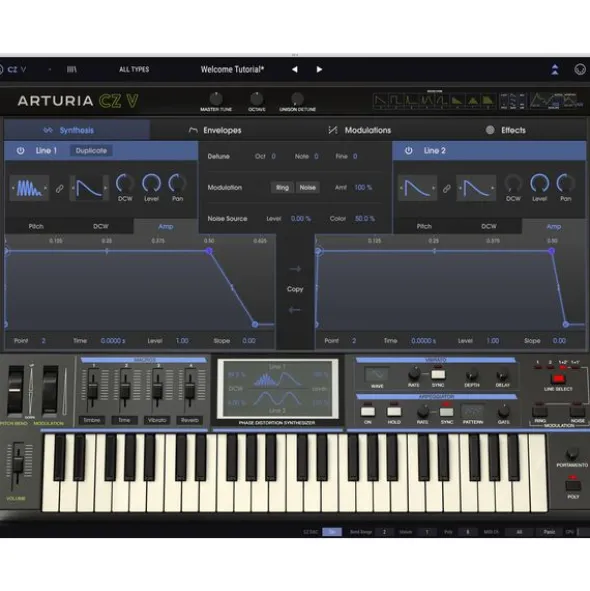Switch to the Modulations tab
Image resolution: width=590 pixels, height=591 pixels.
360,130
